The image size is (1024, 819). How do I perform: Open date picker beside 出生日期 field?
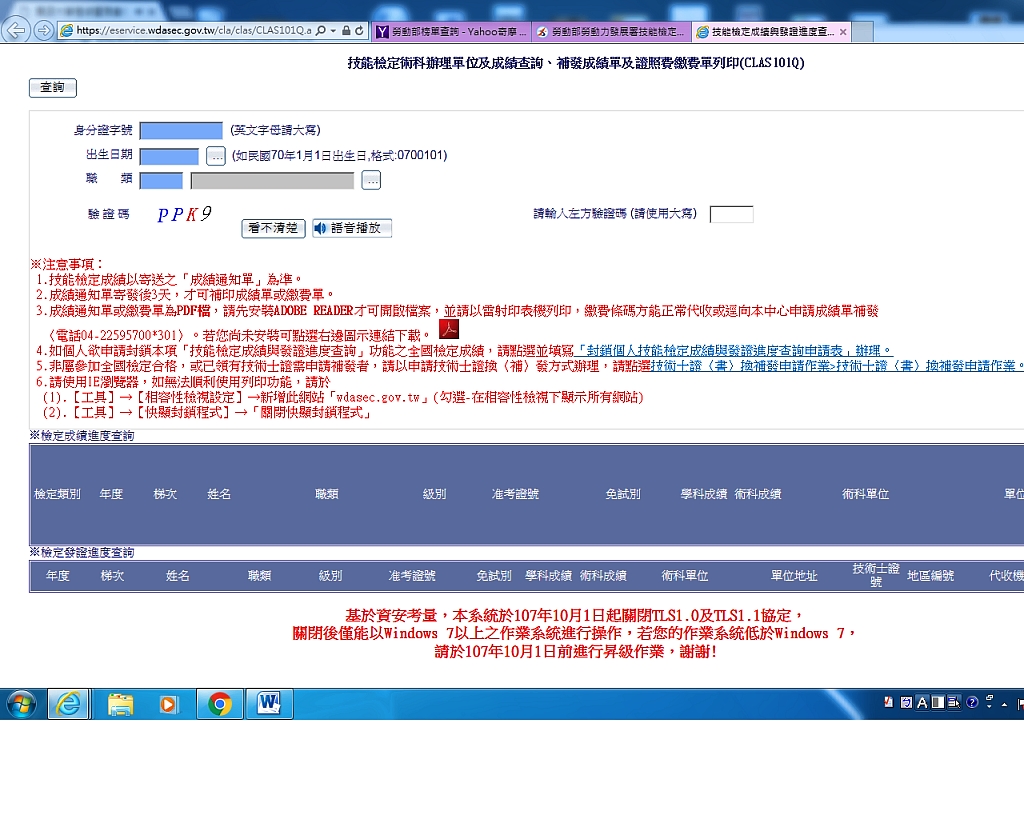click(x=216, y=156)
